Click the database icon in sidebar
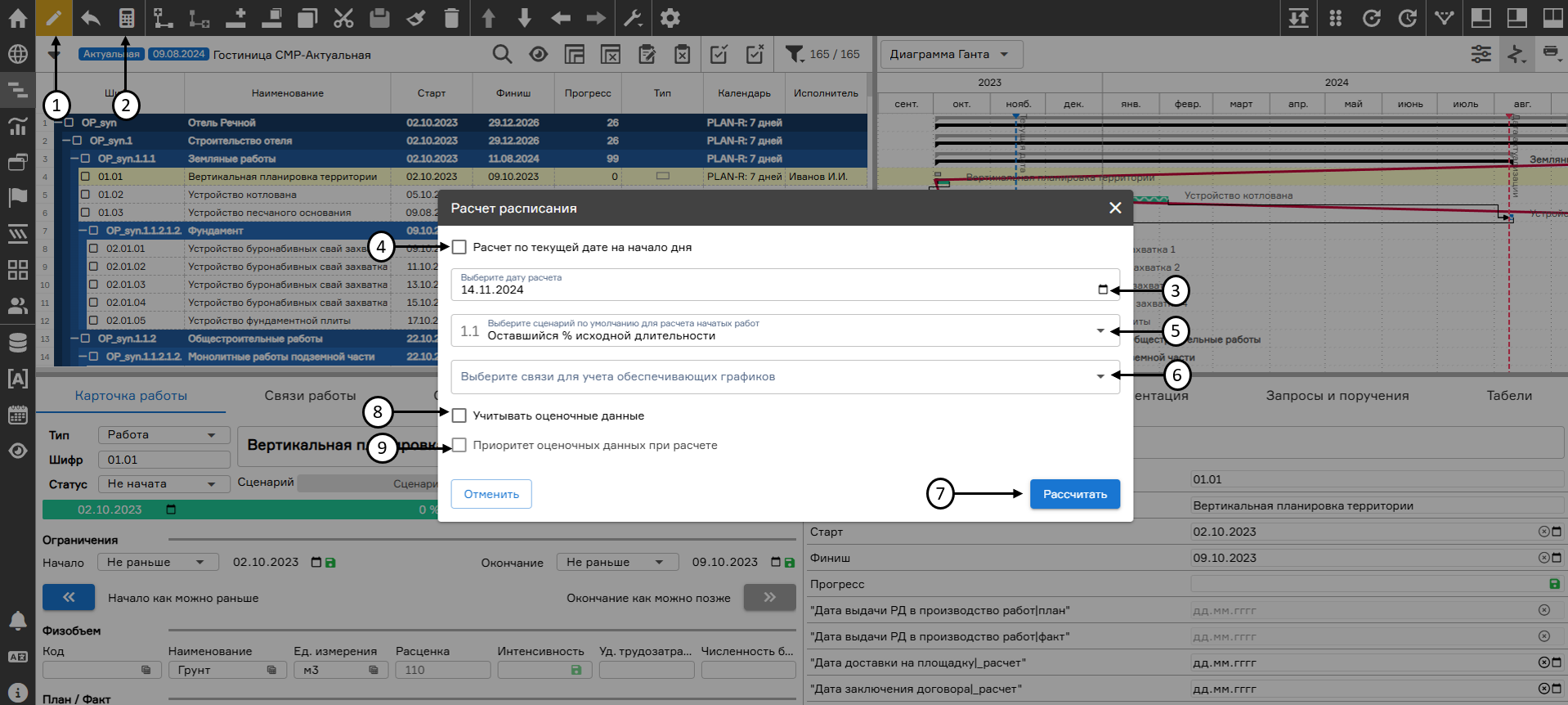Viewport: 1568px width, 705px height. point(18,343)
